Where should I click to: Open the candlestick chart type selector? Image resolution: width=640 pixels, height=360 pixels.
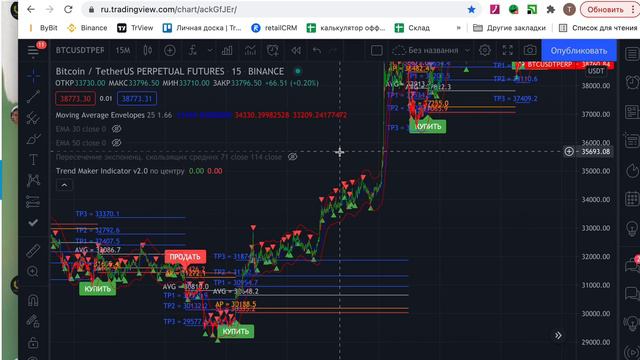click(148, 50)
